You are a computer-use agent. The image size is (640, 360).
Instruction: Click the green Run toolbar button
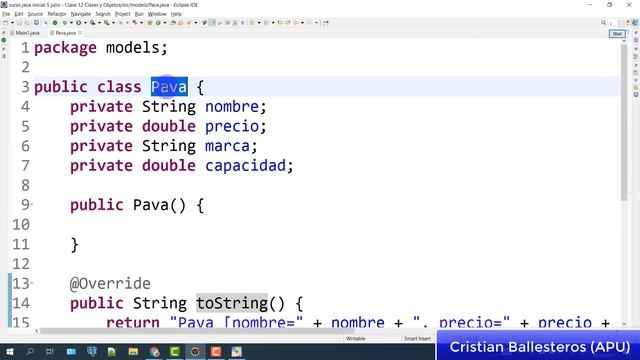78,23
